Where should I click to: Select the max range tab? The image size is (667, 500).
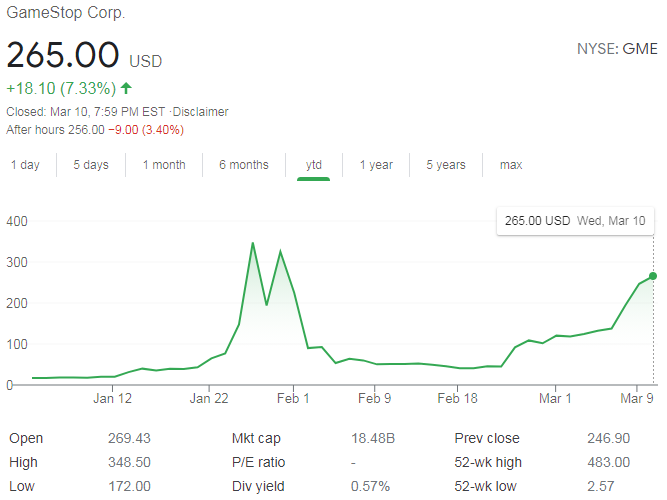511,165
